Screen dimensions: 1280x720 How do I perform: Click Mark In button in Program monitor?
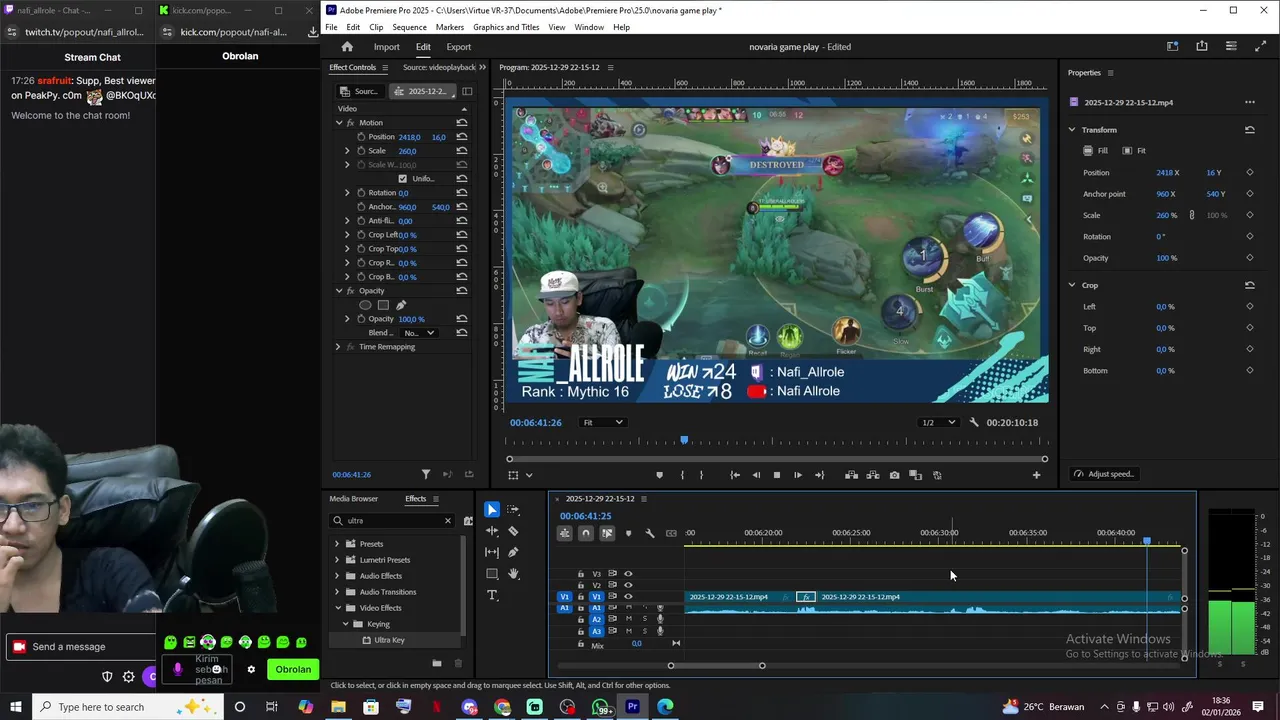[682, 475]
